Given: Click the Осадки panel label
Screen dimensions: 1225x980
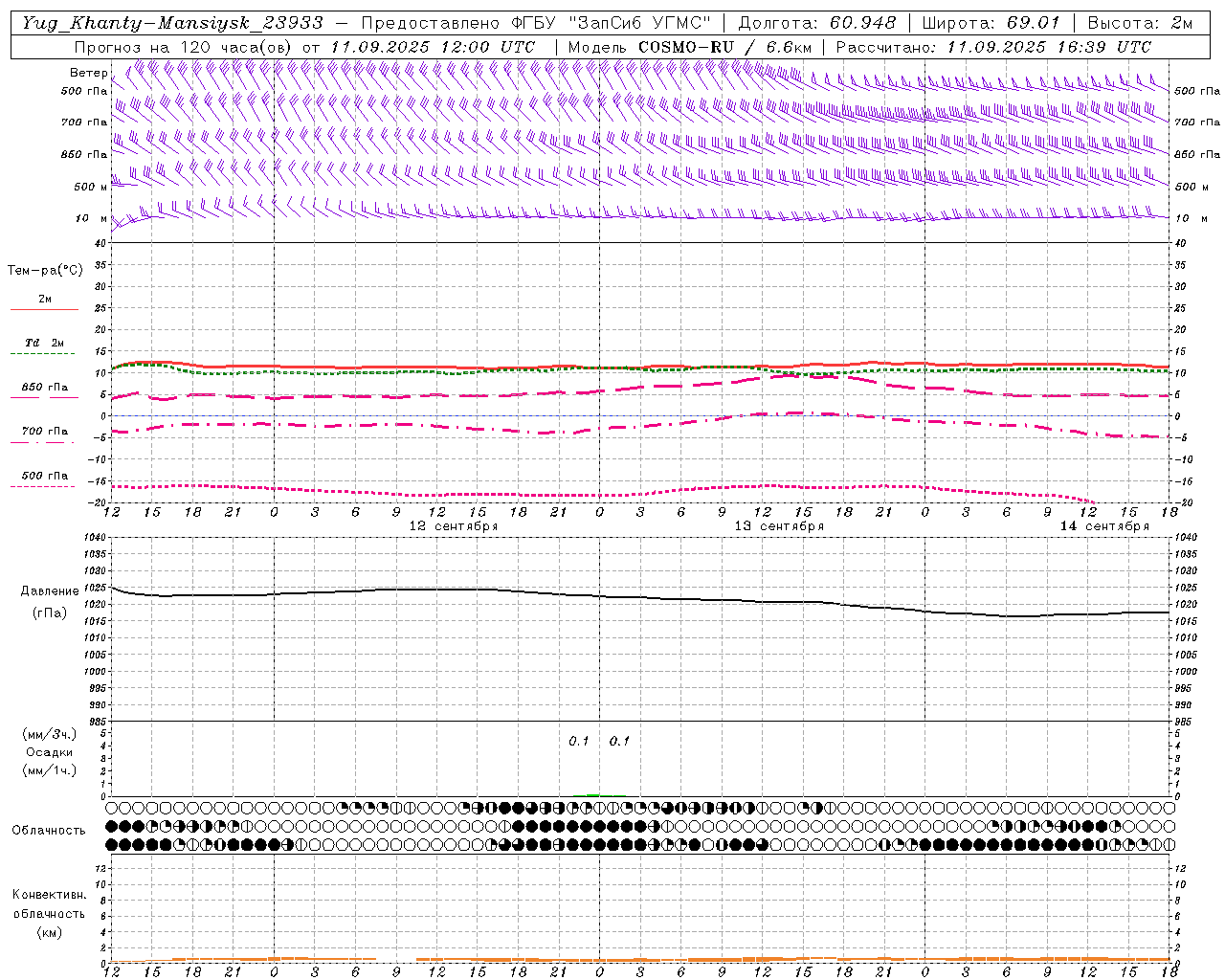Looking at the screenshot, I should coord(49,752).
